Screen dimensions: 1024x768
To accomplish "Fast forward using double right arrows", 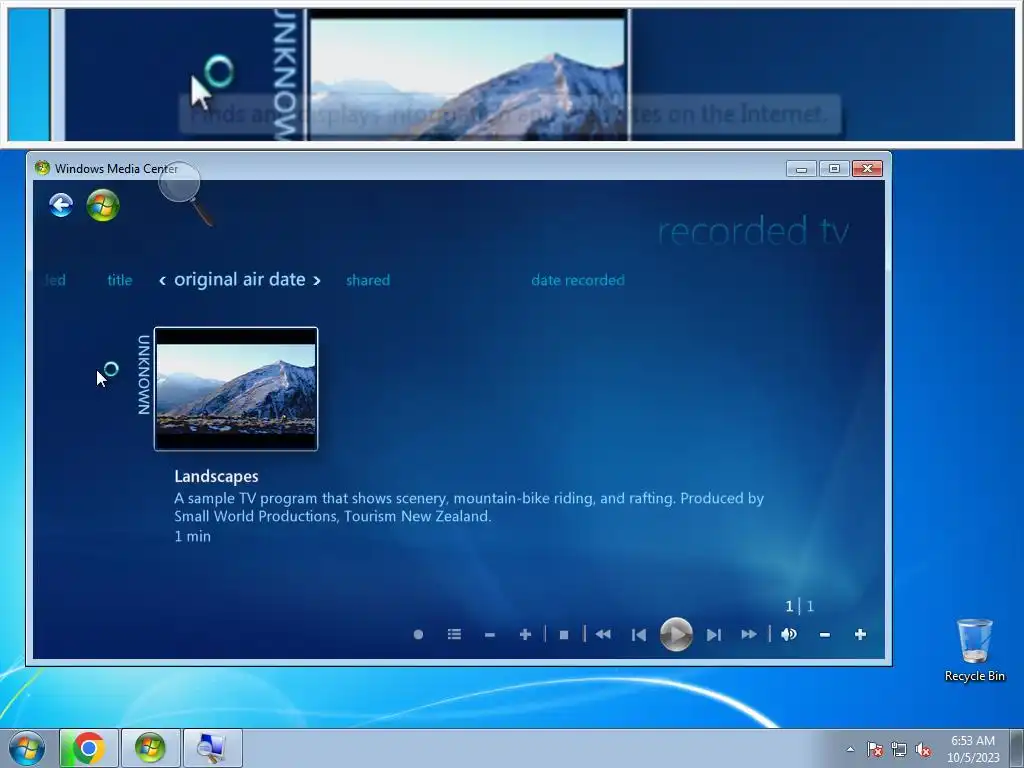I will pyautogui.click(x=749, y=634).
